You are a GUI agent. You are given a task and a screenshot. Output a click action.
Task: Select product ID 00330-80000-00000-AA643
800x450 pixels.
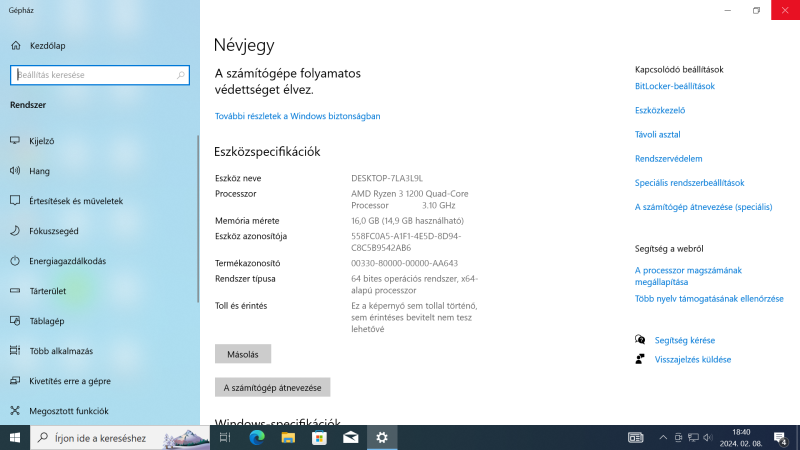[405, 263]
